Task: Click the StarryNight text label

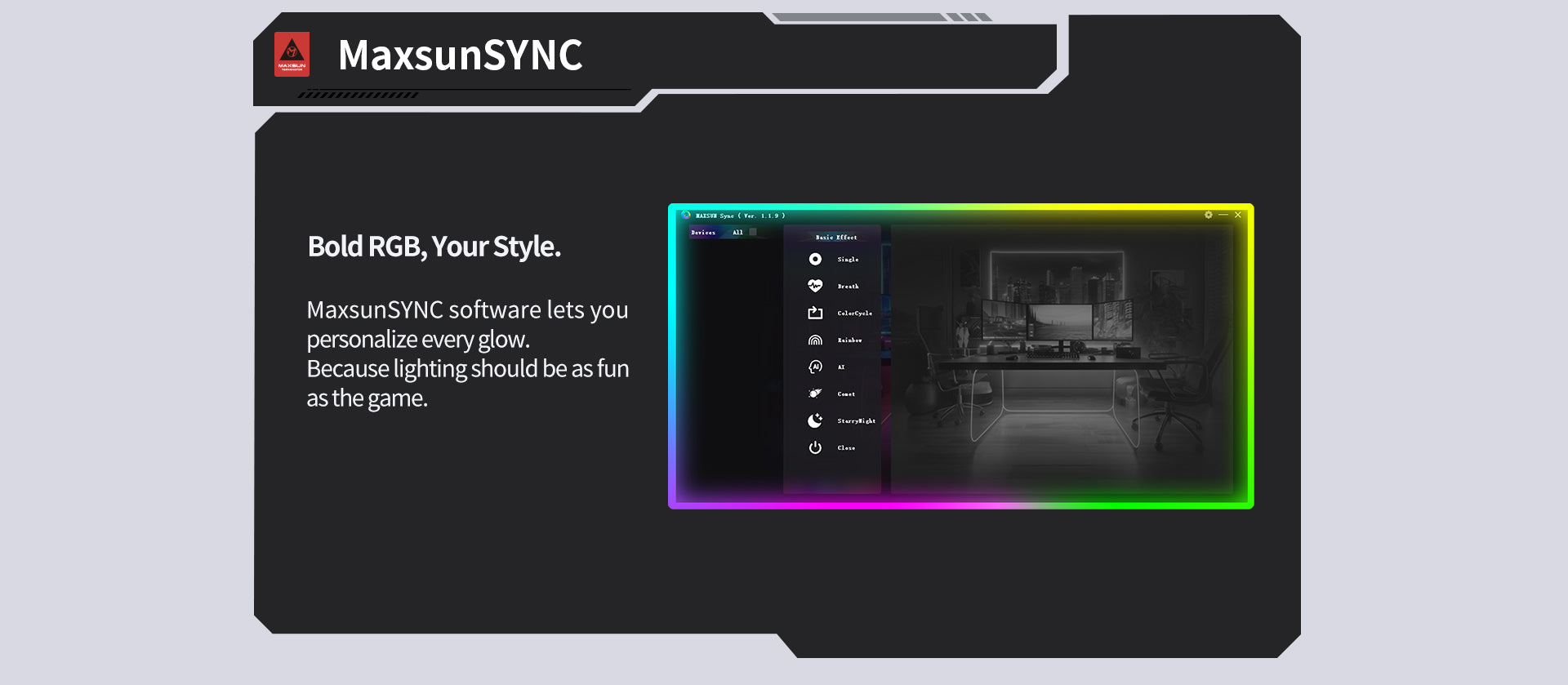Action: [x=857, y=421]
